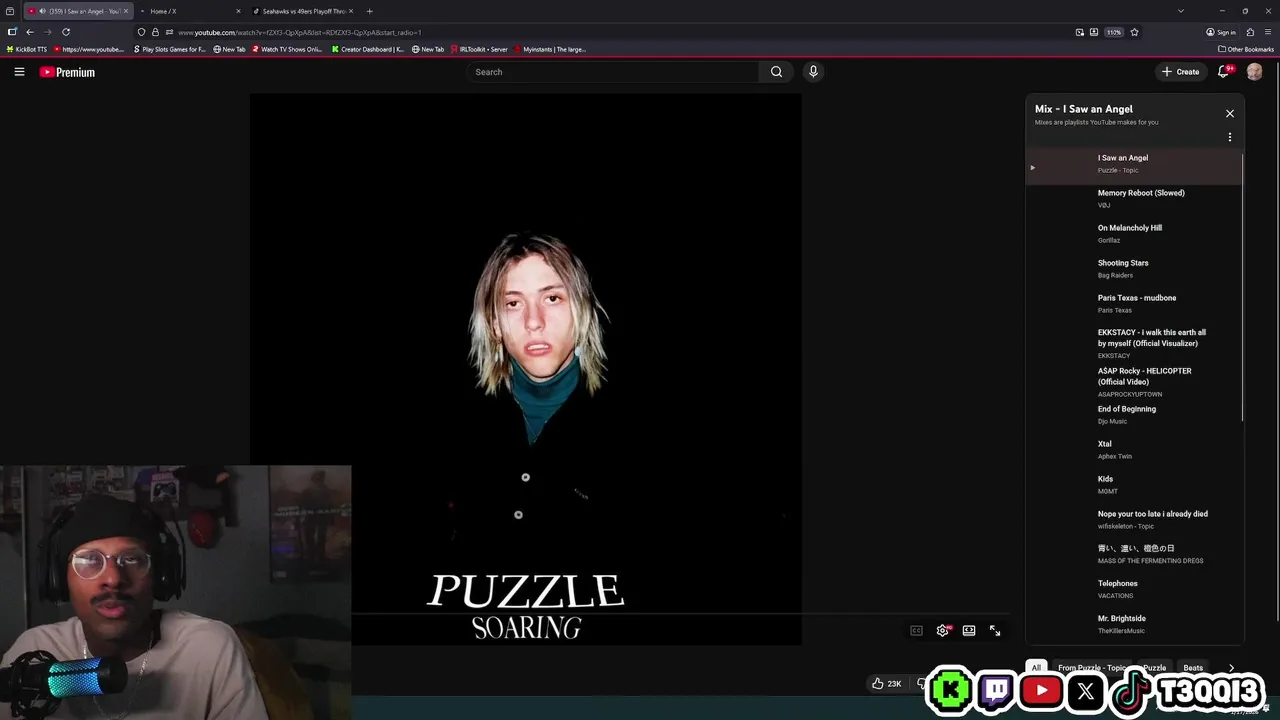Play 'Xtal' by Aphex Twin
The width and height of the screenshot is (1280, 720).
1136,449
